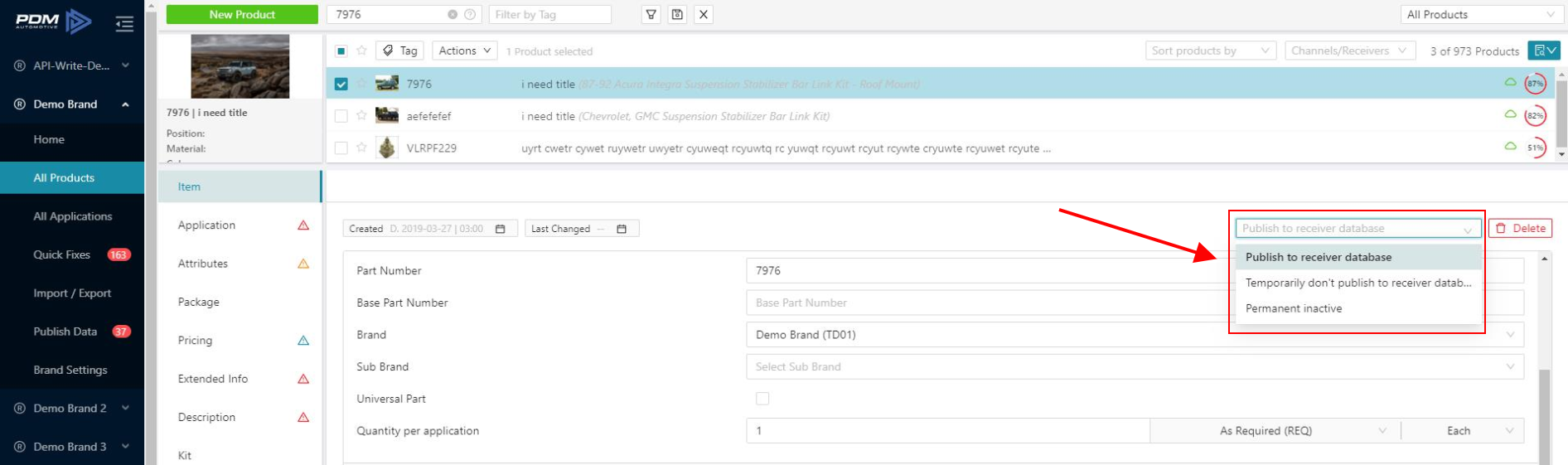Switch to the Kit section tab
Image resolution: width=1568 pixels, height=465 pixels.
240,455
